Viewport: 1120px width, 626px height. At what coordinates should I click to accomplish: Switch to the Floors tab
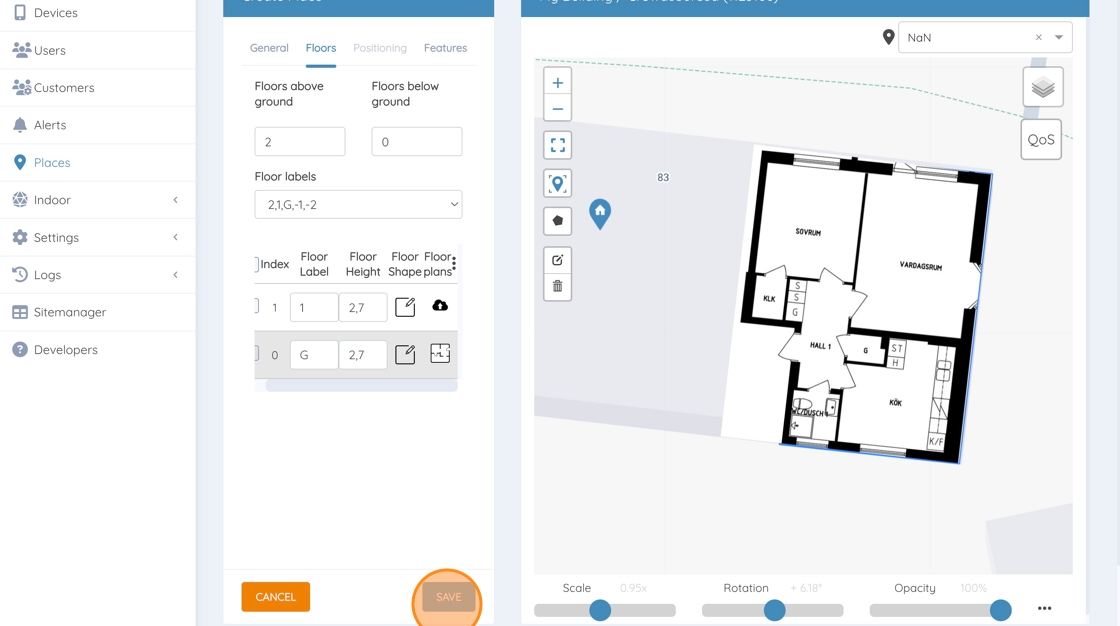pos(321,48)
